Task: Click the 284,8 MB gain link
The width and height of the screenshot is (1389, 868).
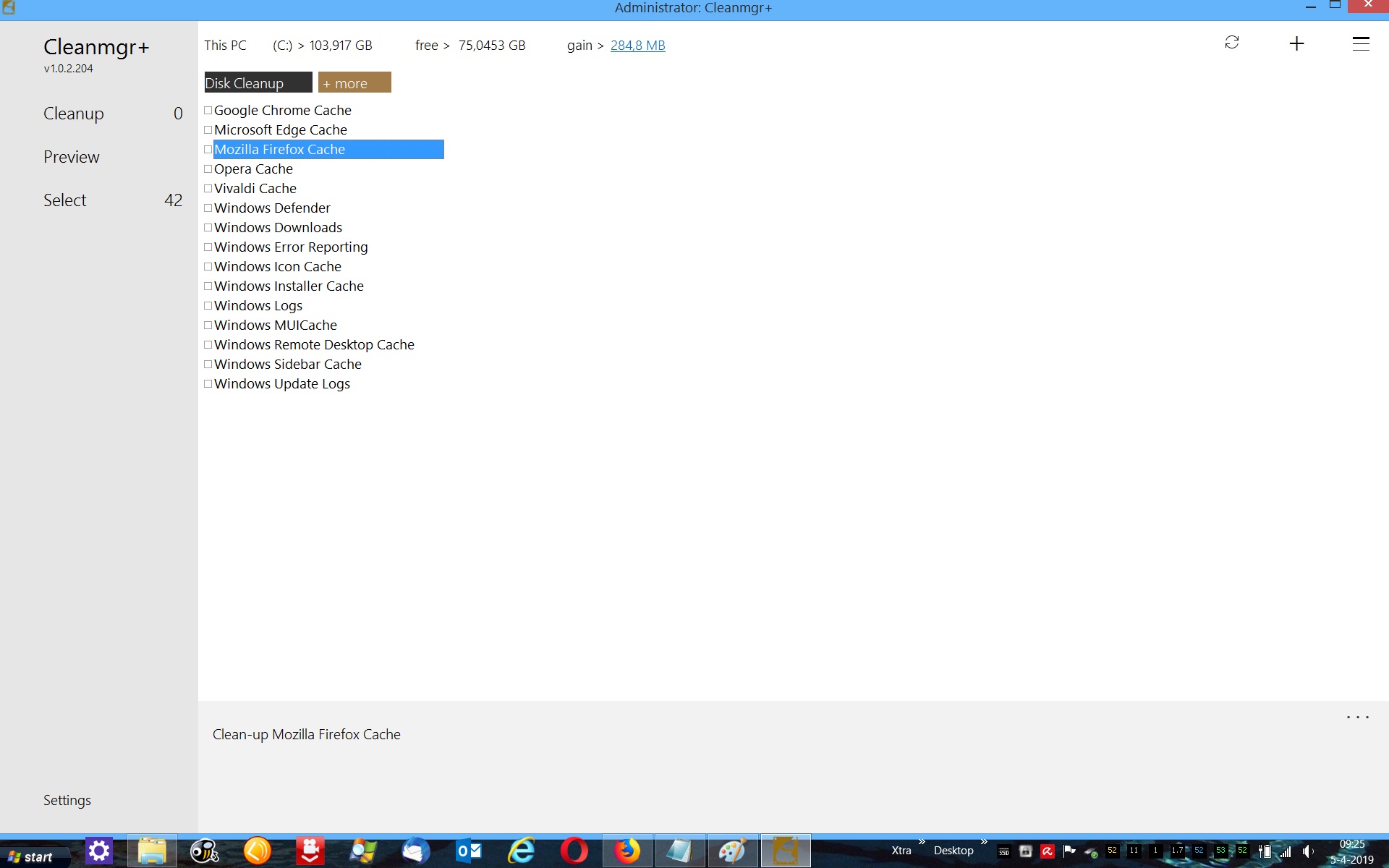Action: click(x=637, y=46)
